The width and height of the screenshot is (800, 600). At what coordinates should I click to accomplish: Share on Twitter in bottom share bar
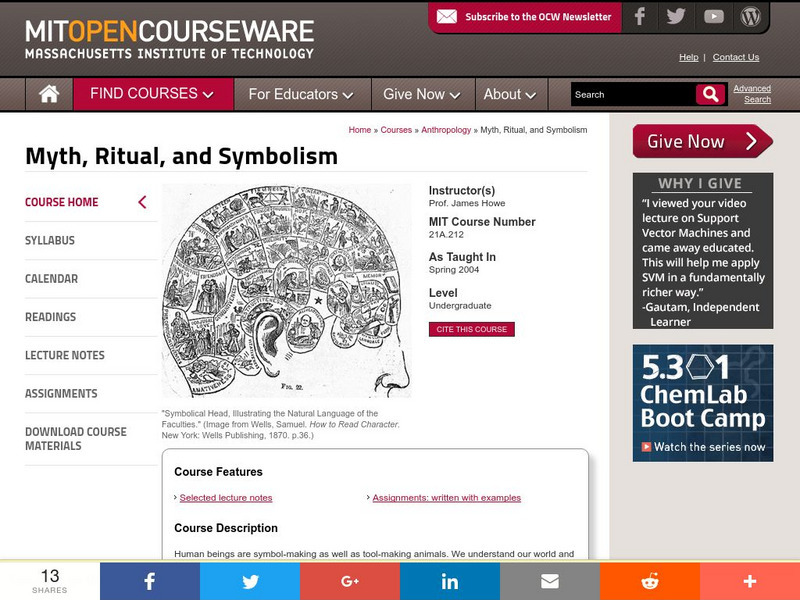pos(249,581)
